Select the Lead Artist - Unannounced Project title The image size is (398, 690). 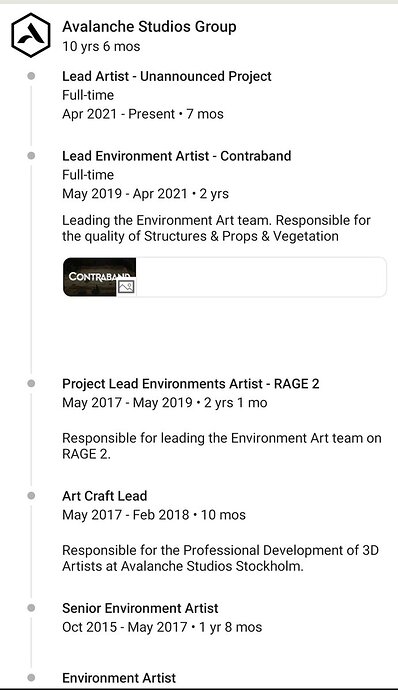tap(167, 76)
